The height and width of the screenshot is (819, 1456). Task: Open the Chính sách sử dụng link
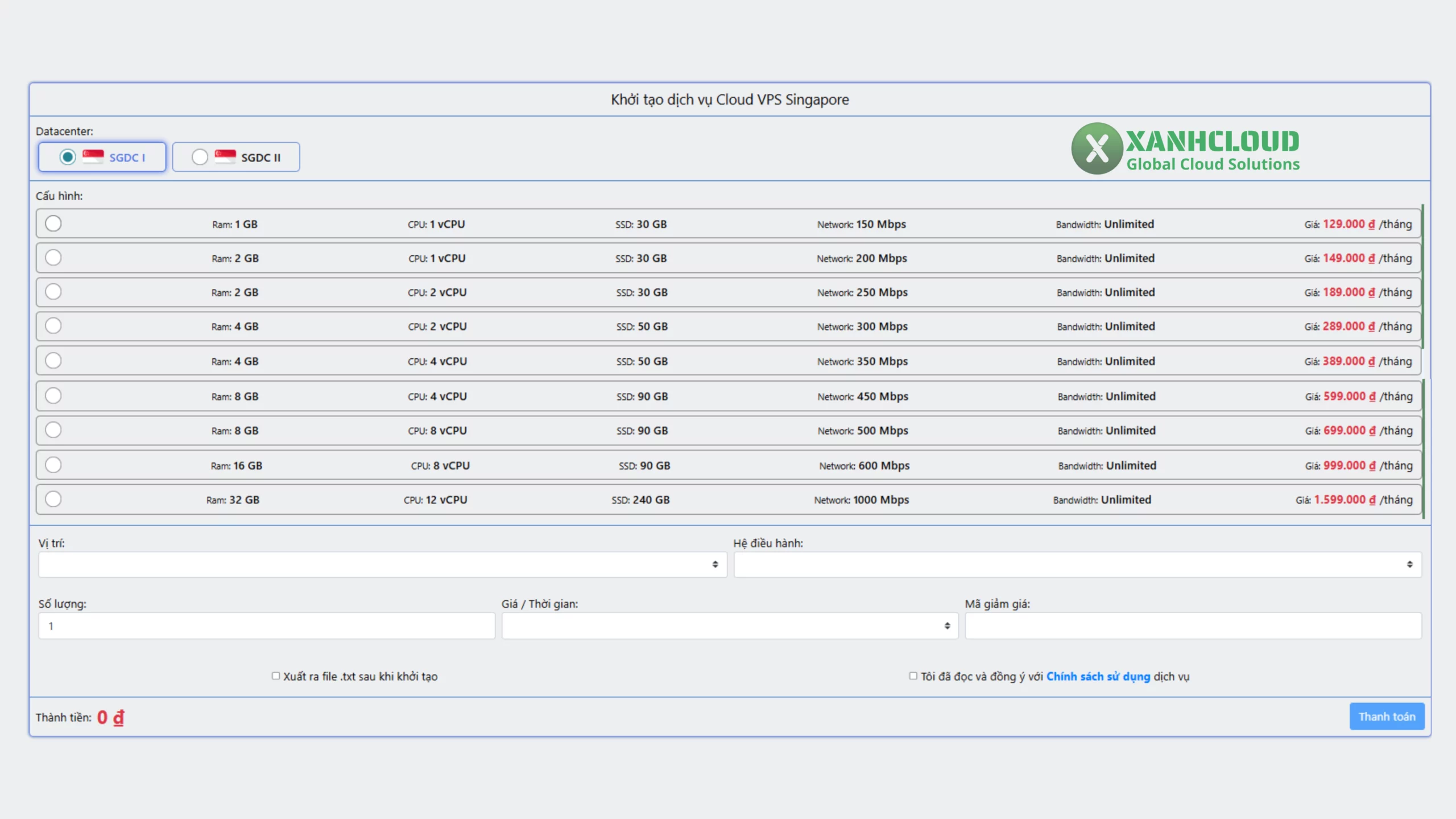pos(1098,676)
